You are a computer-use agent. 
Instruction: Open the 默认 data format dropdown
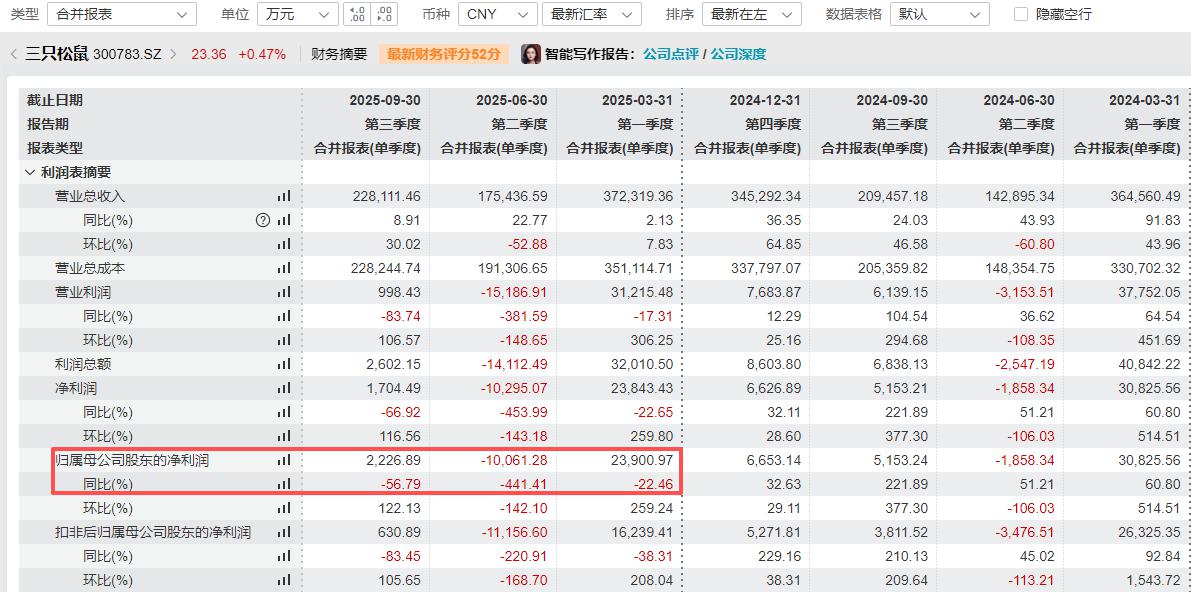coord(940,14)
